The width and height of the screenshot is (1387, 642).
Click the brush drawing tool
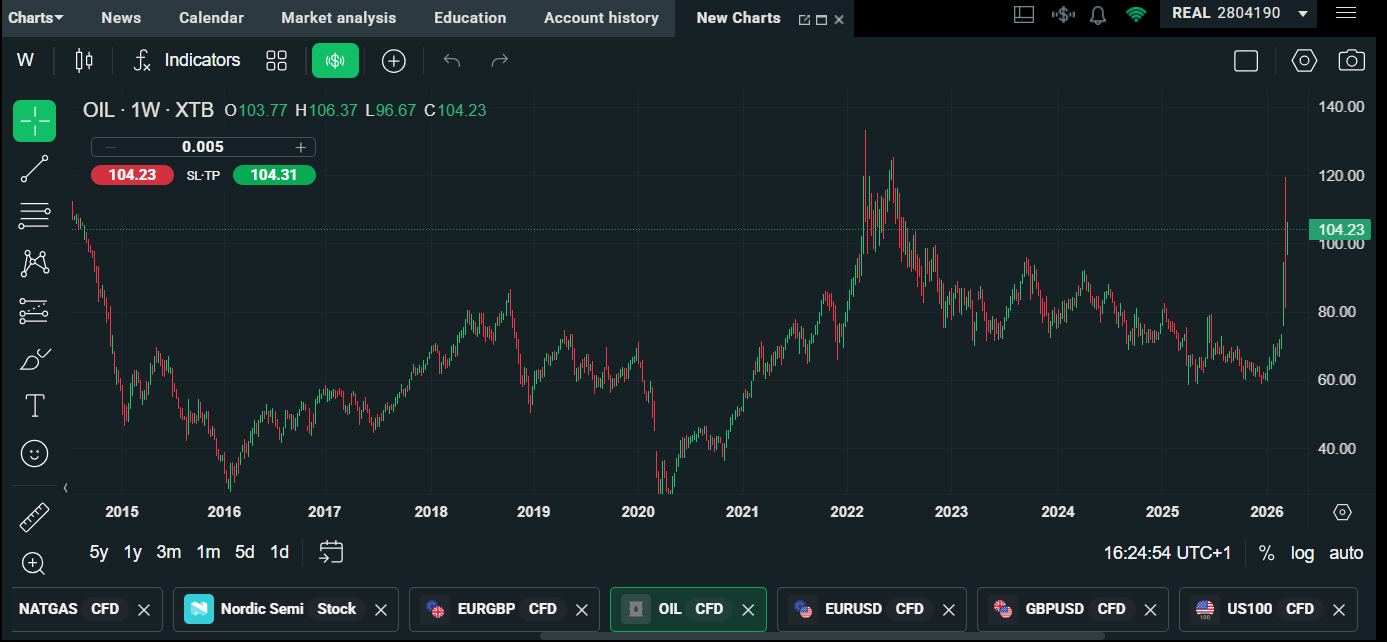(x=34, y=359)
